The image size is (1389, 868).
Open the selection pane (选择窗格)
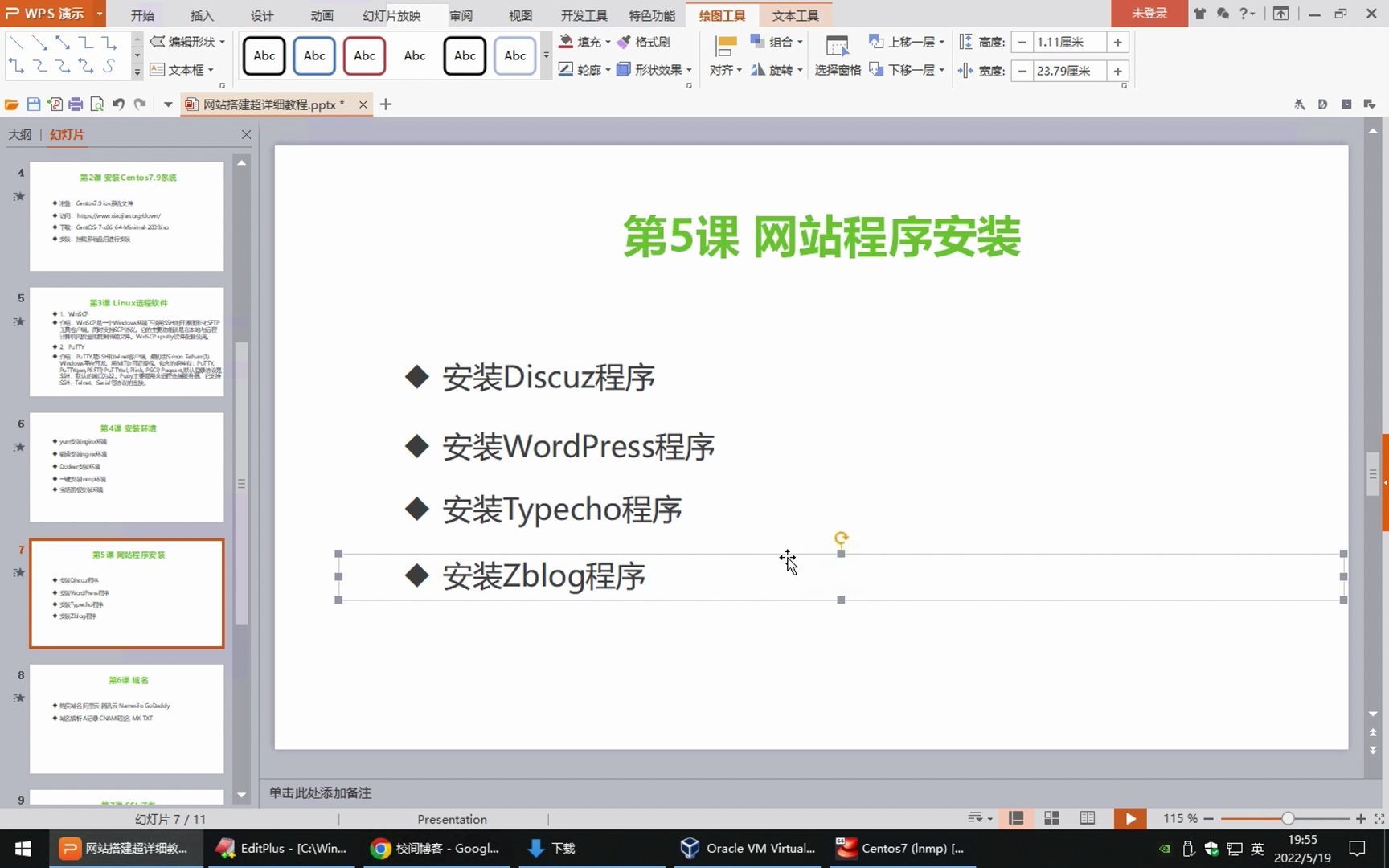point(838,55)
